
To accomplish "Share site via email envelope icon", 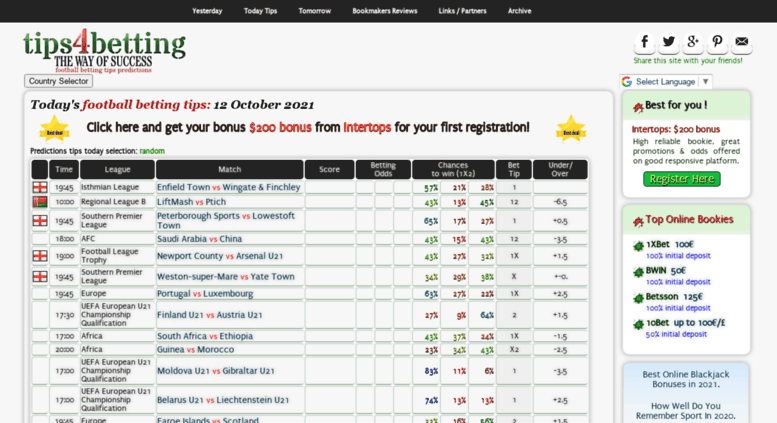I will click(741, 42).
